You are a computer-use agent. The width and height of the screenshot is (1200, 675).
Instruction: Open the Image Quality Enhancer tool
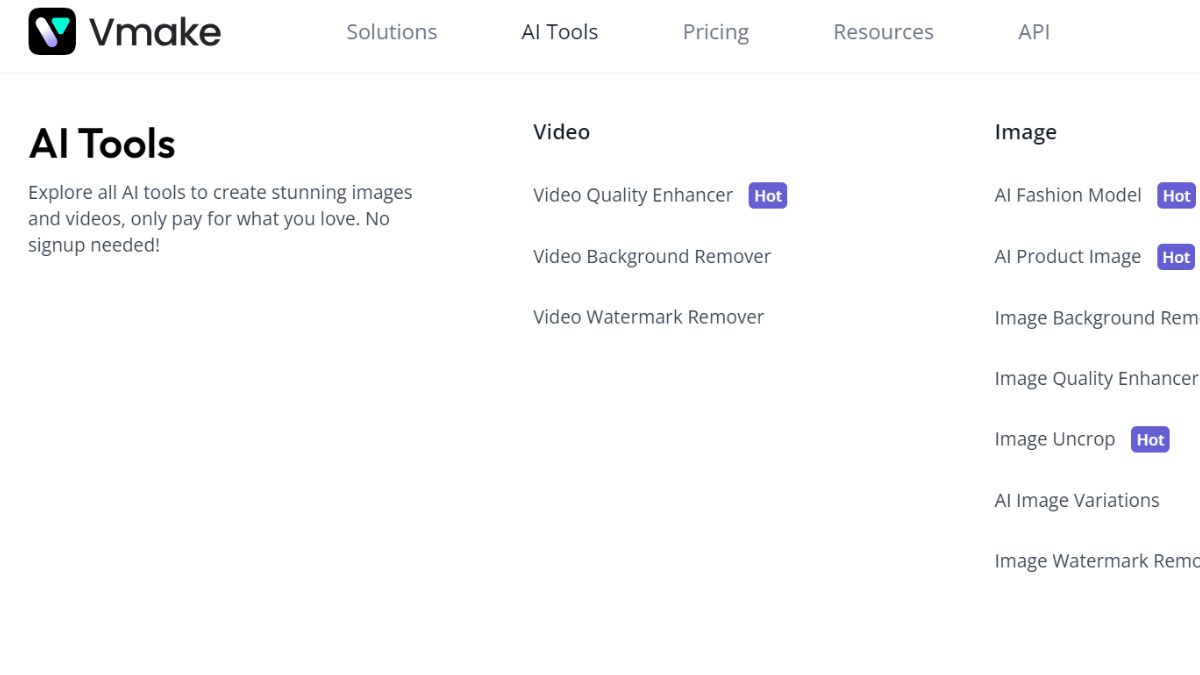point(1096,378)
